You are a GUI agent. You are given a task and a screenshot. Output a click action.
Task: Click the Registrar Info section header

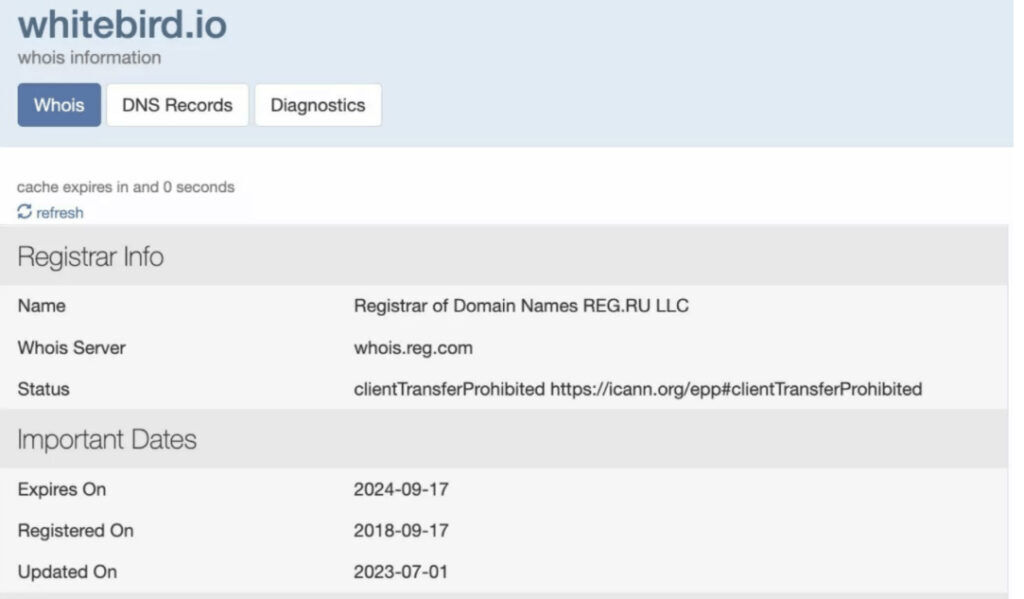(x=91, y=257)
